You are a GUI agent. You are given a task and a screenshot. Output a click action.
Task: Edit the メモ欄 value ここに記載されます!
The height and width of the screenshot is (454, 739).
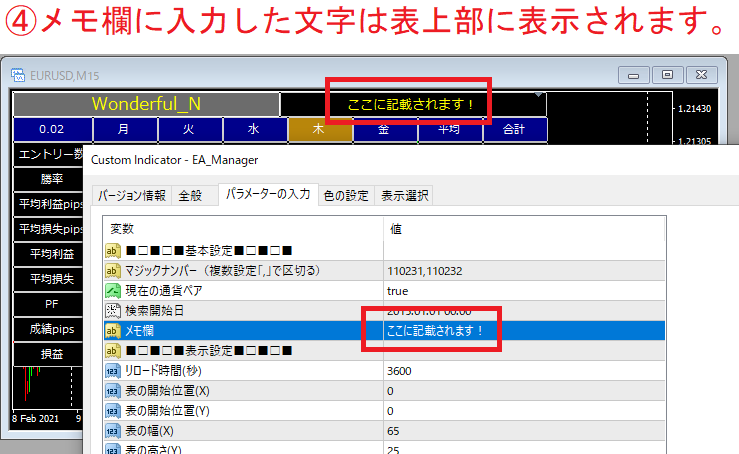coord(435,331)
